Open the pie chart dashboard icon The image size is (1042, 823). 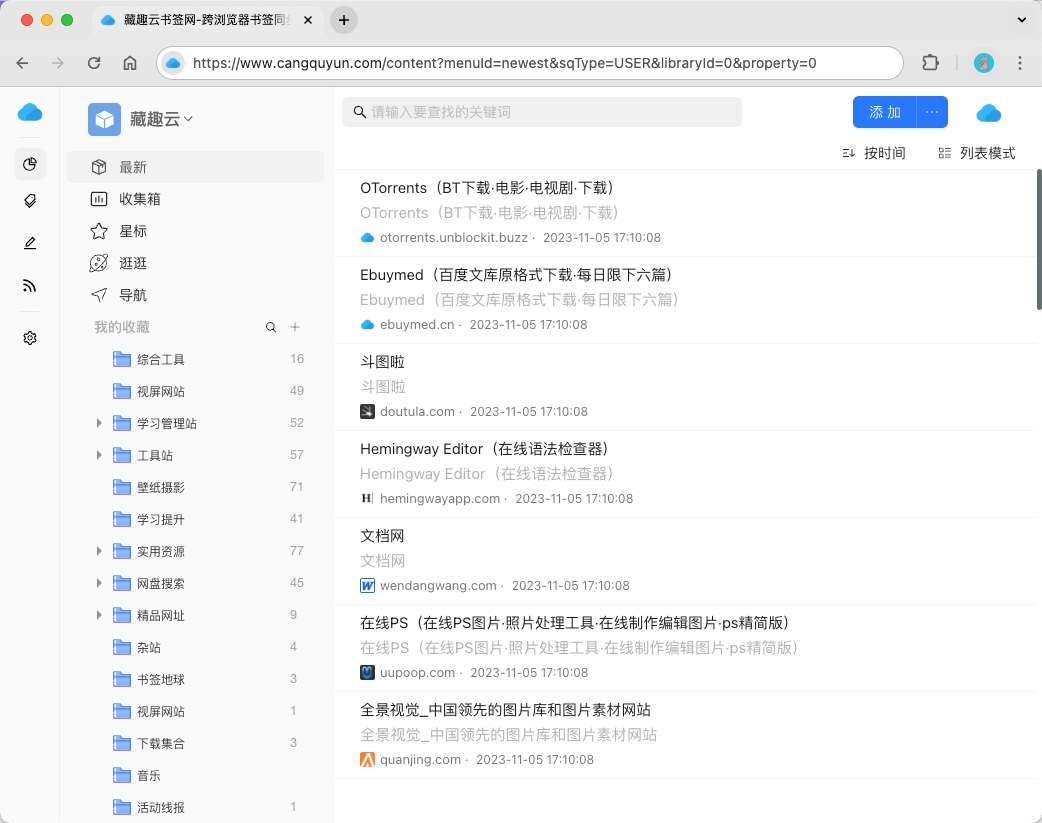point(30,164)
